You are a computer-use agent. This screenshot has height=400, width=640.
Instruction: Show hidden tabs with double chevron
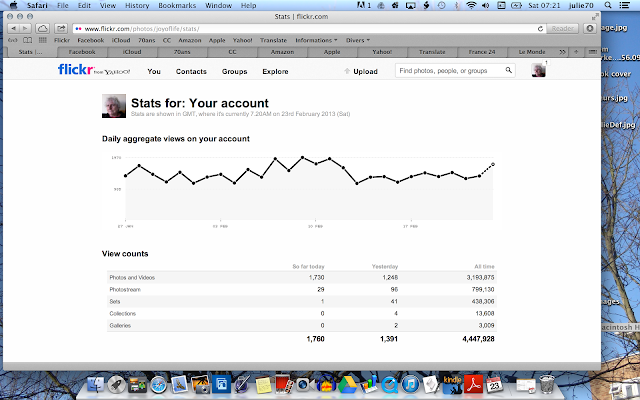(x=562, y=52)
